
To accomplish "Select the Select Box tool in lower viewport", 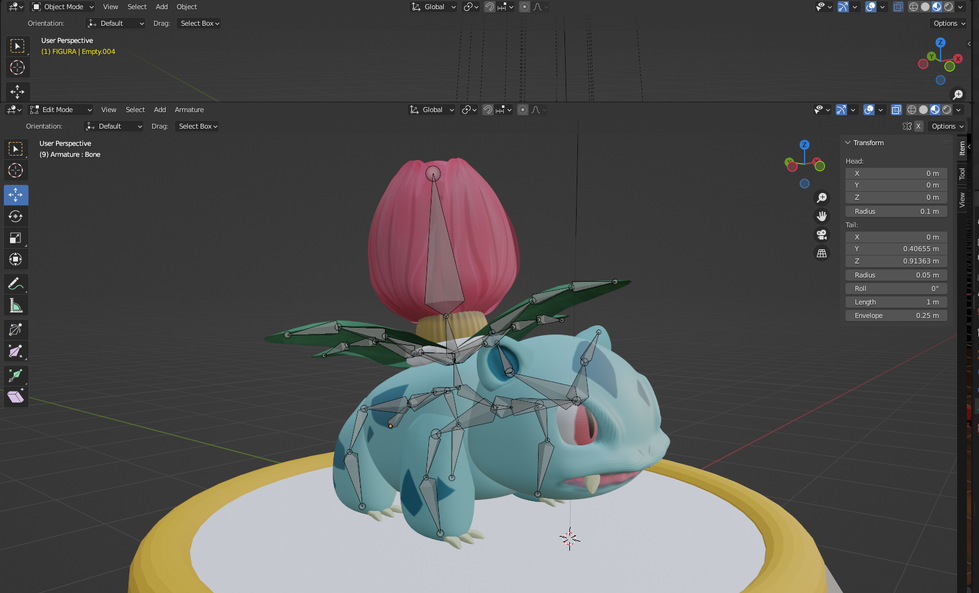I will (16, 149).
